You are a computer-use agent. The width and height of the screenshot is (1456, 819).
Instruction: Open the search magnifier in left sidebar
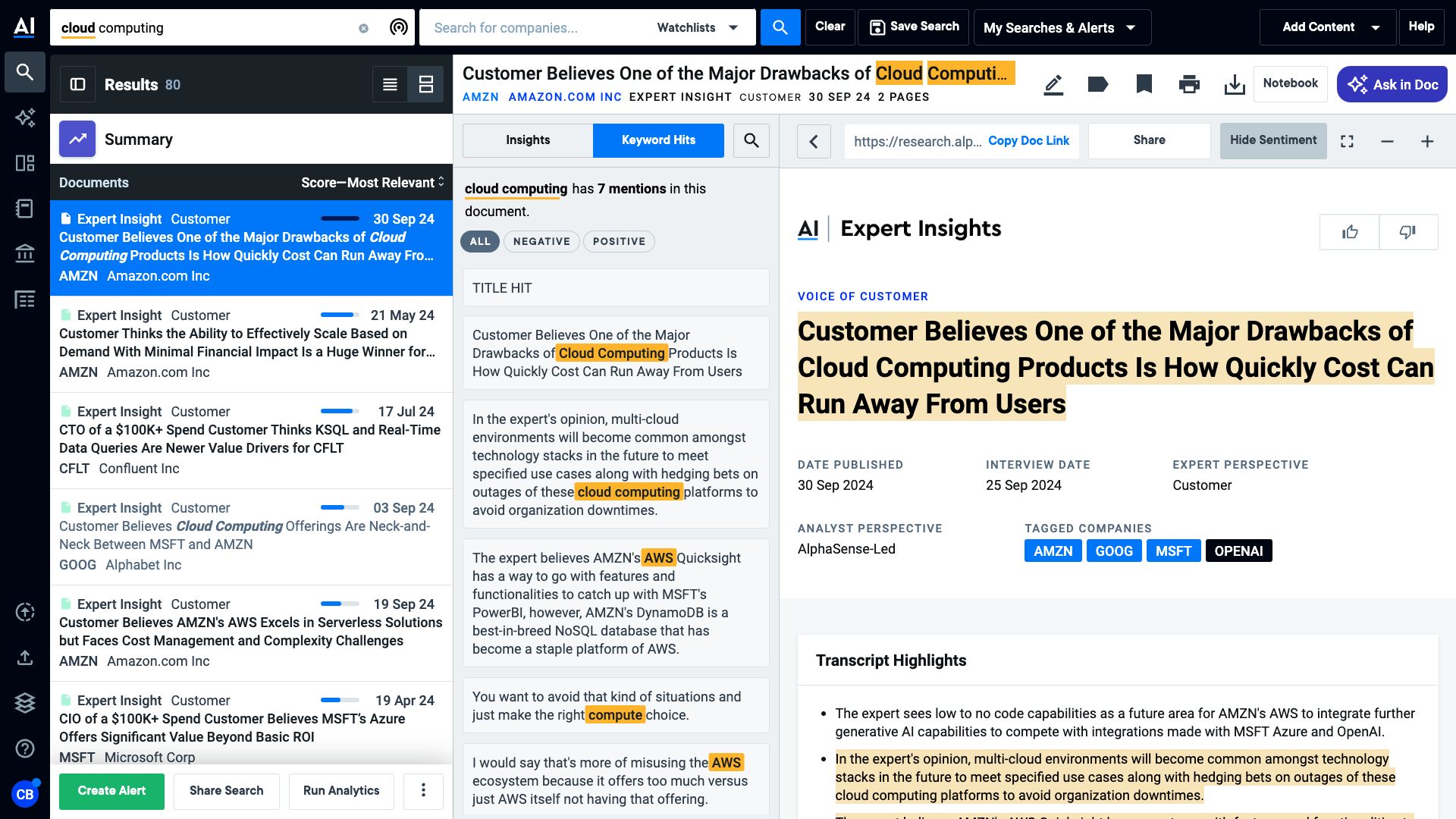[25, 72]
